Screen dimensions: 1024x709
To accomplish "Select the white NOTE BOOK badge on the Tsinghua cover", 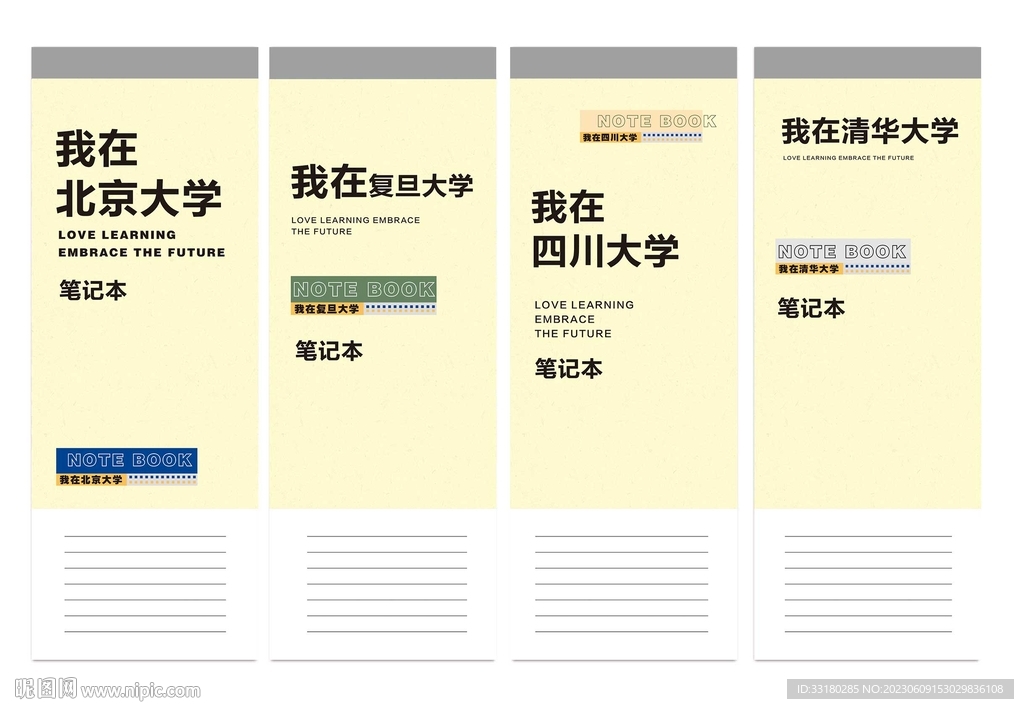I will (x=842, y=248).
